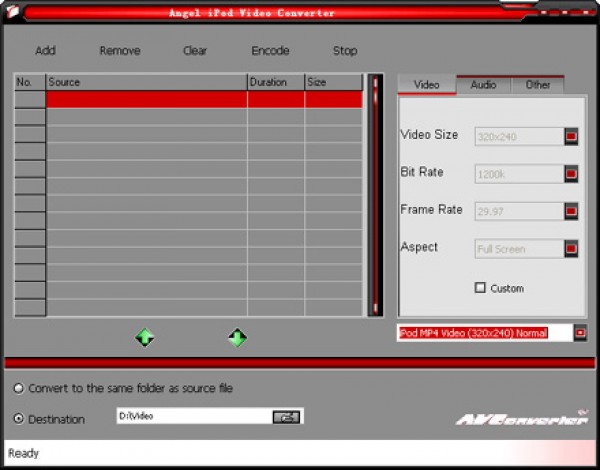Switch to the Other tab
This screenshot has width=600, height=470.
(538, 84)
